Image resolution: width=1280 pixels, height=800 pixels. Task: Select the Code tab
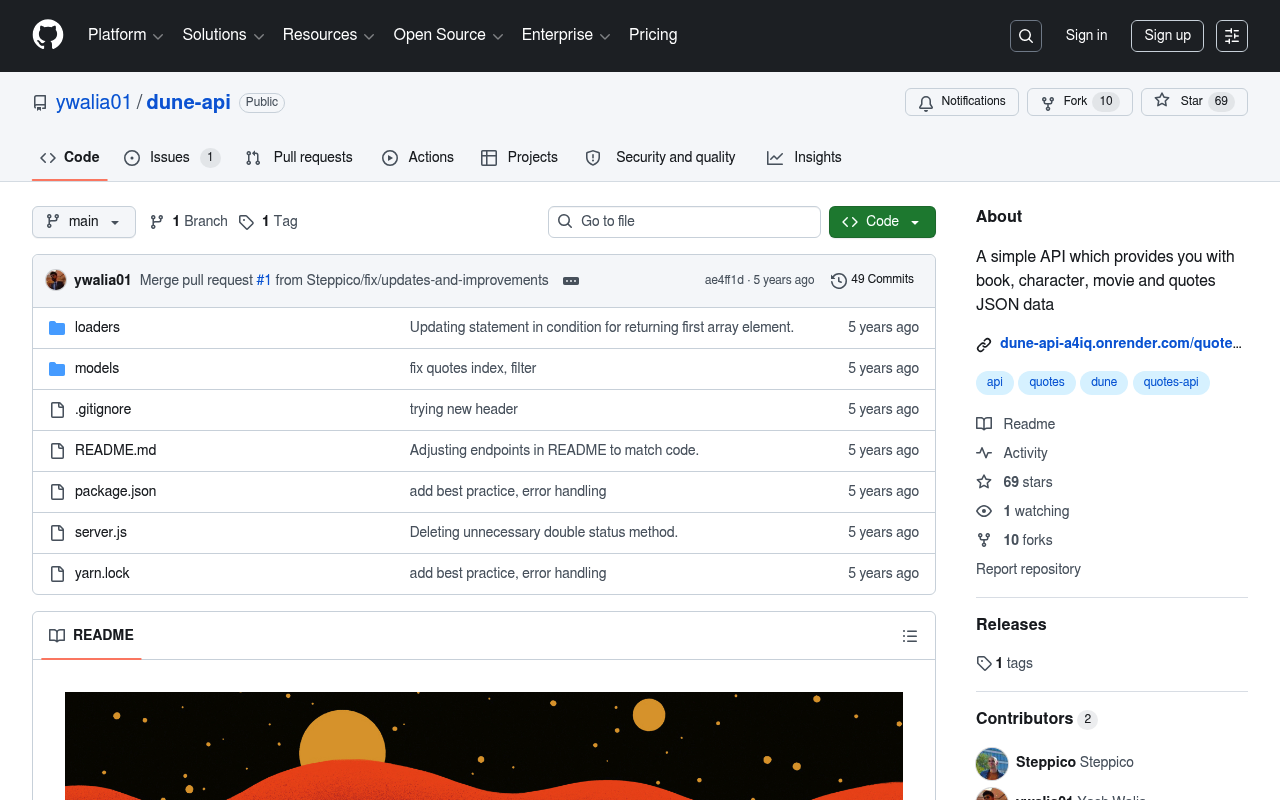click(x=70, y=158)
